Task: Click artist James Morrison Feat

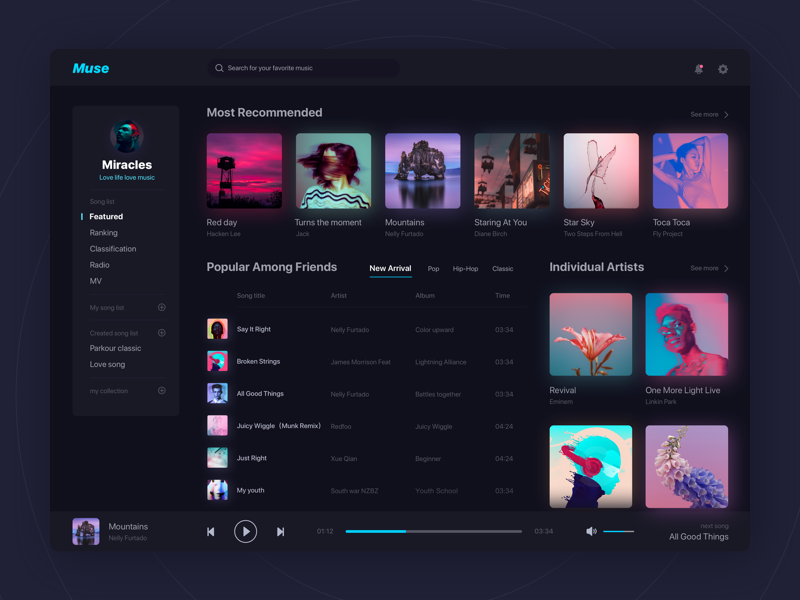Action: 360,362
